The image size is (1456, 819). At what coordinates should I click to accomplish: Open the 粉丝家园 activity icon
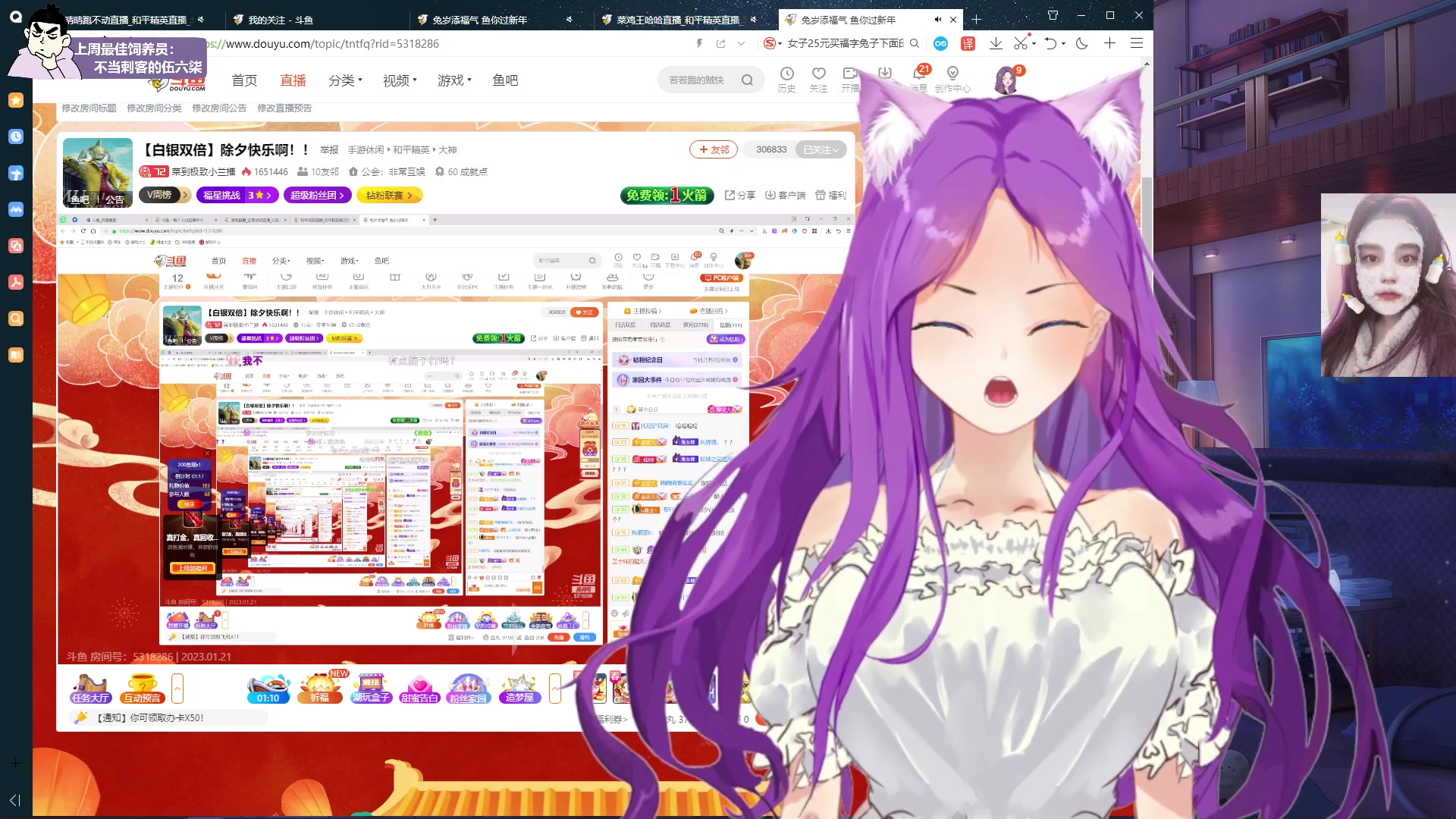tap(468, 689)
